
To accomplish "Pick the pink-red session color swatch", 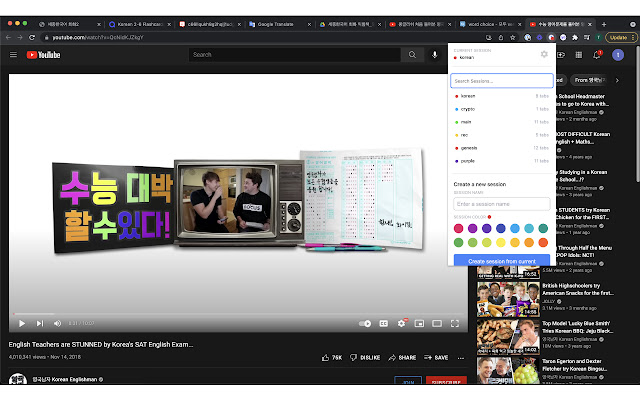I will [x=458, y=228].
